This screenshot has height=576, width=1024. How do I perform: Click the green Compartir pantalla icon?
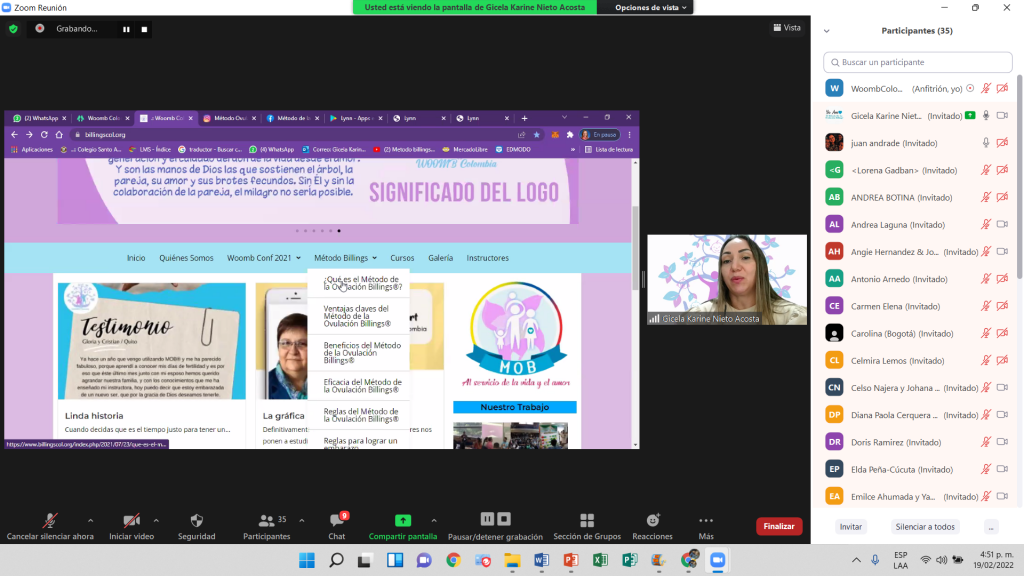point(403,520)
